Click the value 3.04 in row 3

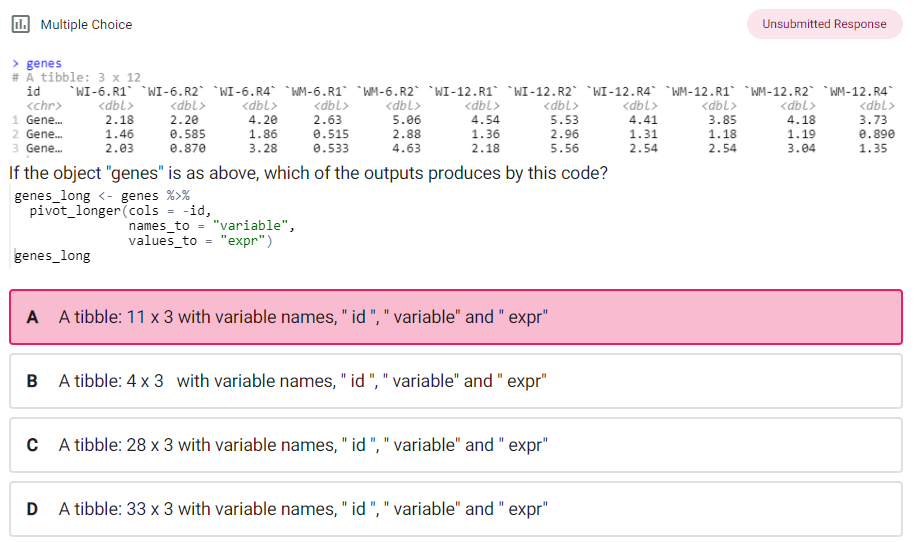click(x=801, y=148)
